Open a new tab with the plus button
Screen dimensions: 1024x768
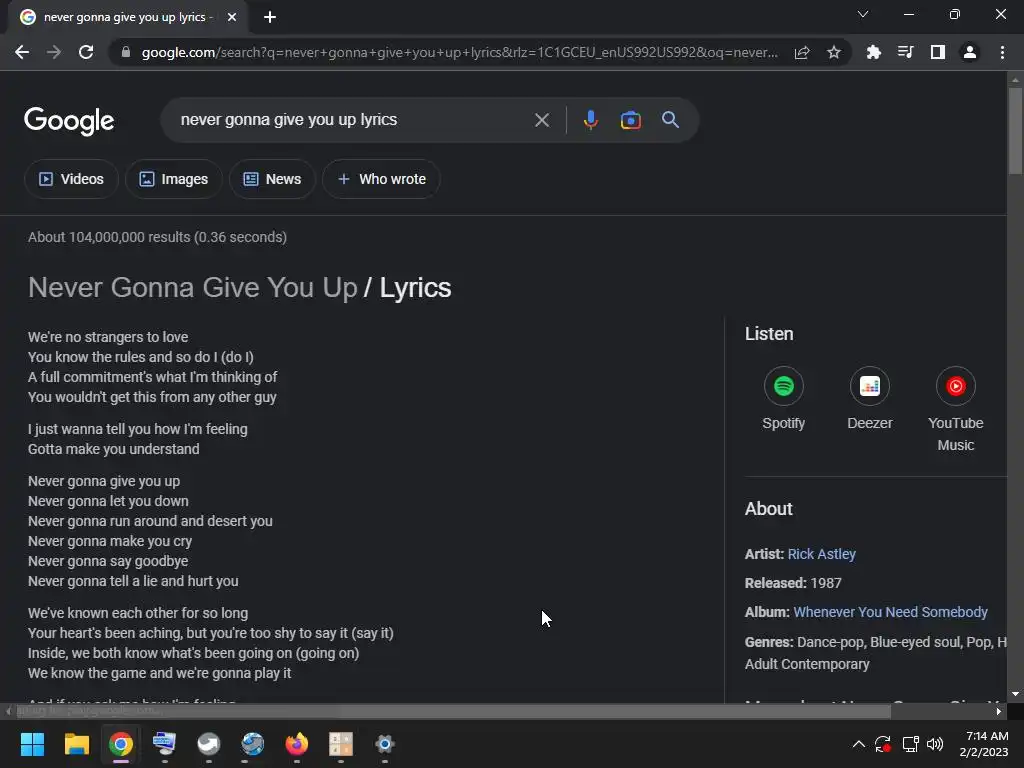(270, 18)
